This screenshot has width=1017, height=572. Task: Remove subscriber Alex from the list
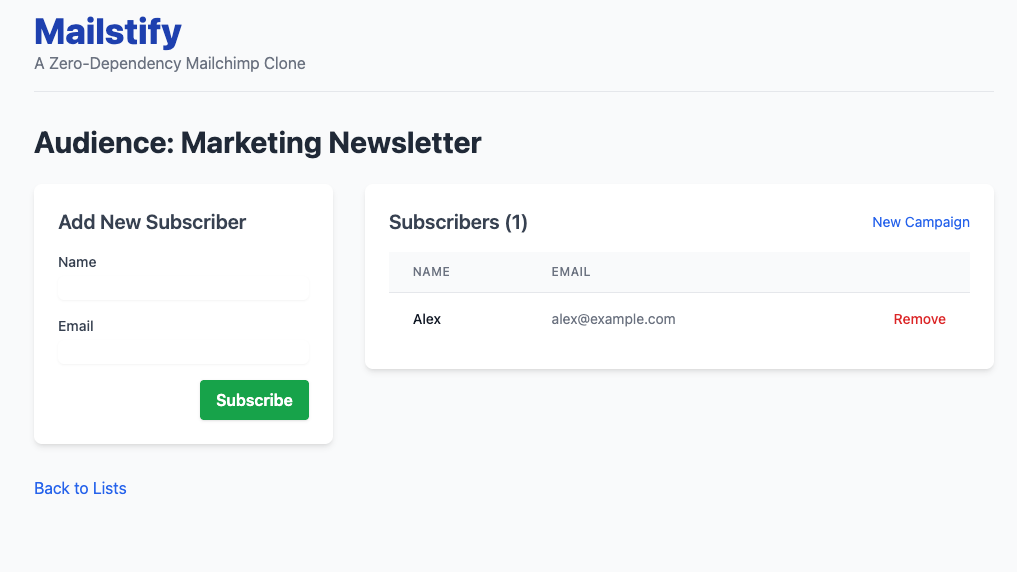pos(919,320)
